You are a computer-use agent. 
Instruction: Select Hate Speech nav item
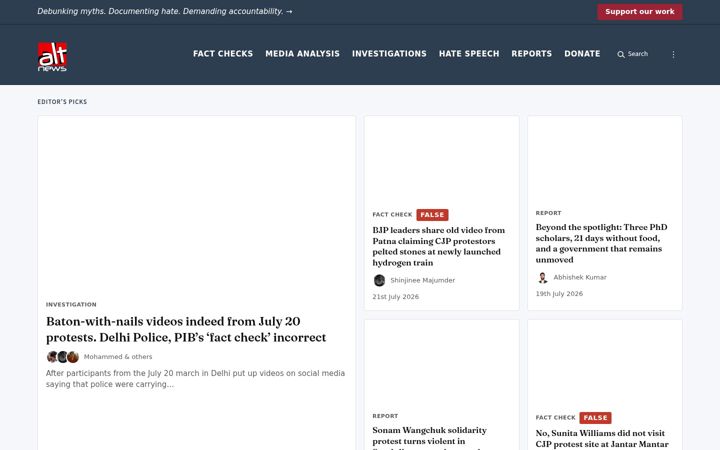click(x=469, y=54)
